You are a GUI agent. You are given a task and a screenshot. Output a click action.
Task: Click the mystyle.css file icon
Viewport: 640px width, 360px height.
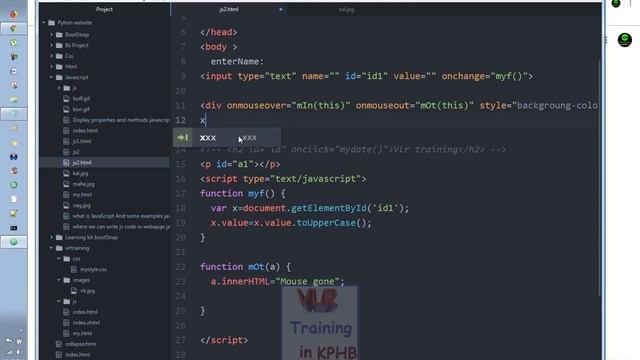tap(74, 269)
